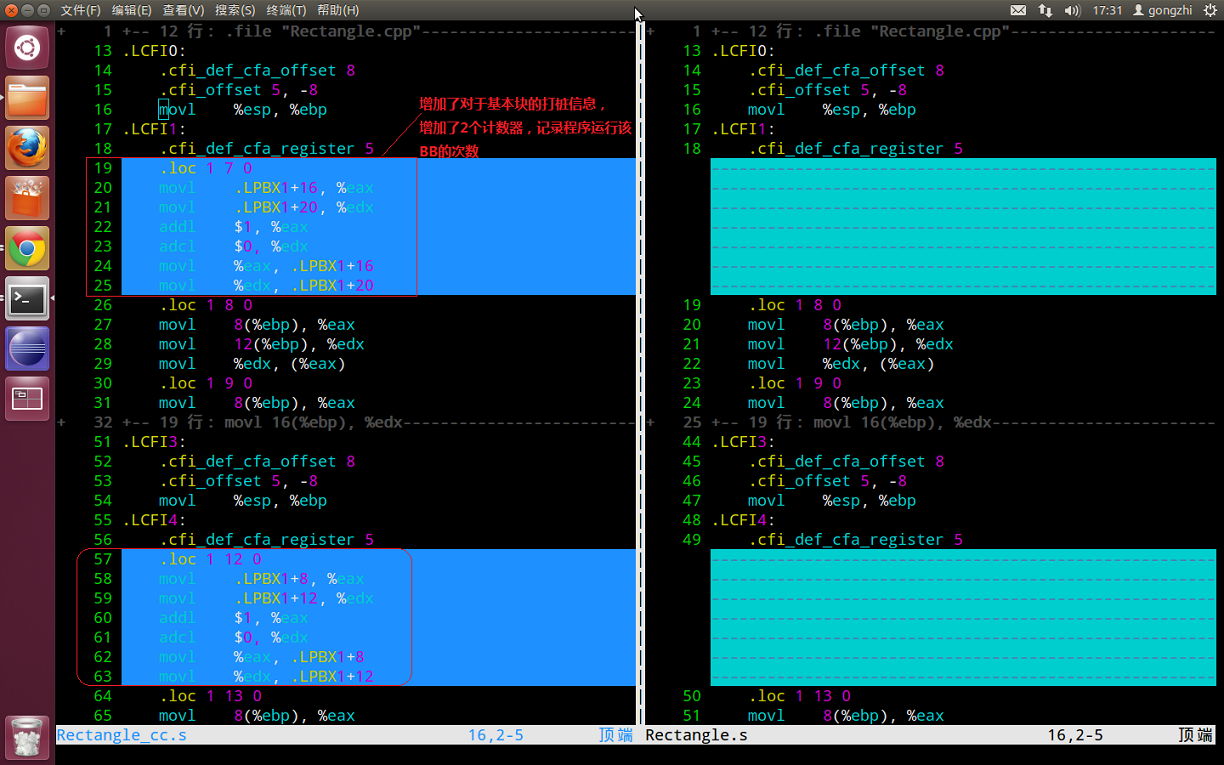Click 'adcl $0, %edx' on line 23
Screen dimensions: 1224x765
coord(233,246)
